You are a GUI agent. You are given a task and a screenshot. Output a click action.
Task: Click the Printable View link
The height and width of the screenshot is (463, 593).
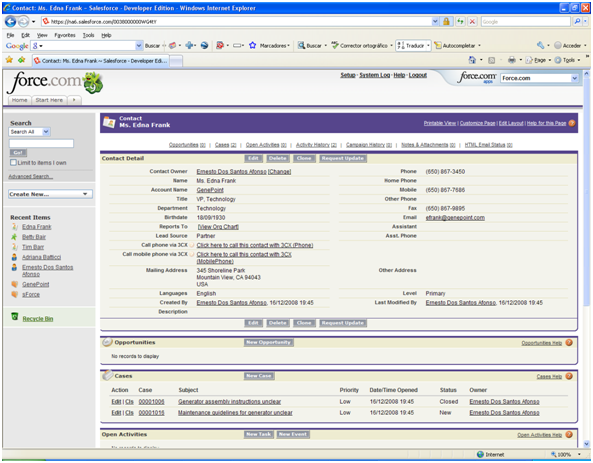(440, 123)
